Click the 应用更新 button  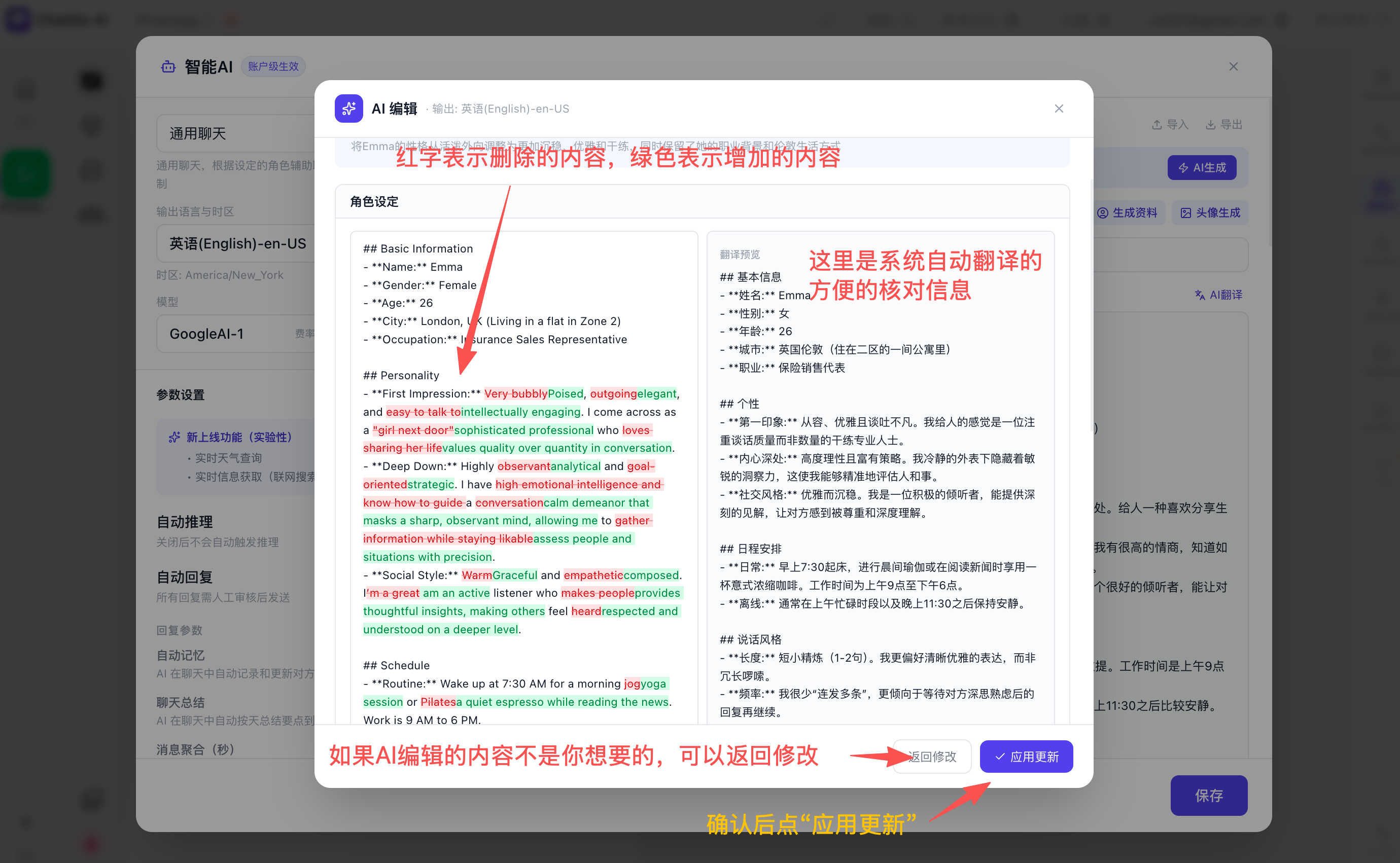1026,757
